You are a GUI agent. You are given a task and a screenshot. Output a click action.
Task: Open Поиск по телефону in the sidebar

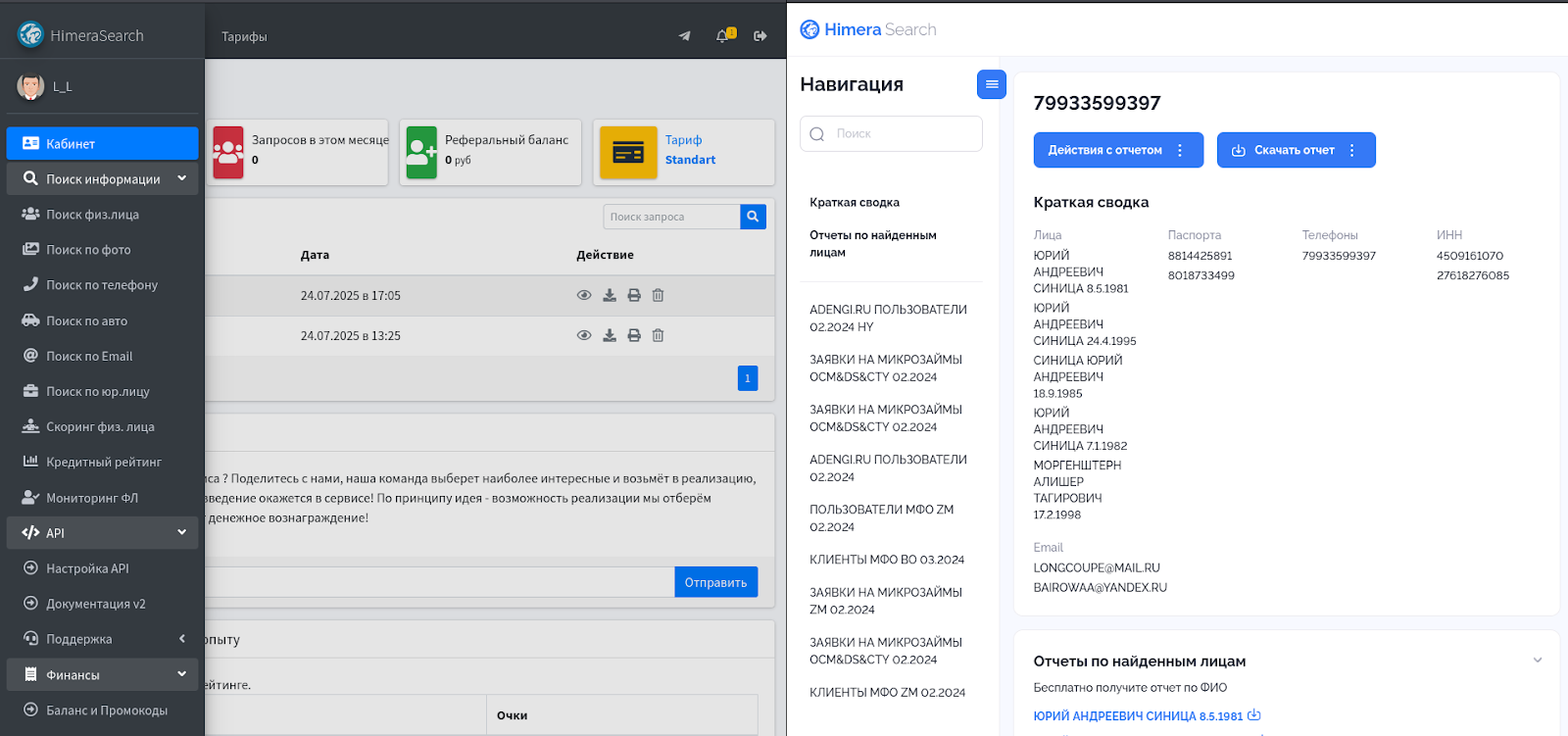(102, 285)
